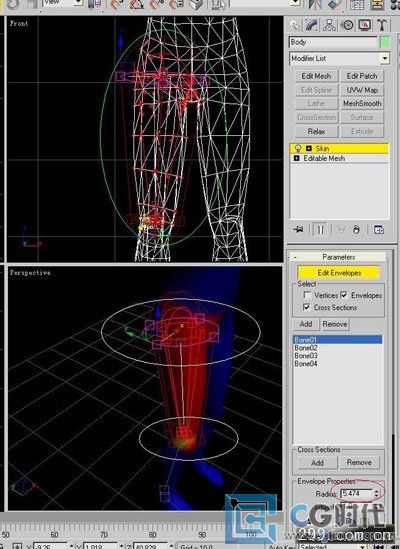The height and width of the screenshot is (549, 400).
Task: Toggle the Spinner Snap icon
Action: (x=175, y=5)
